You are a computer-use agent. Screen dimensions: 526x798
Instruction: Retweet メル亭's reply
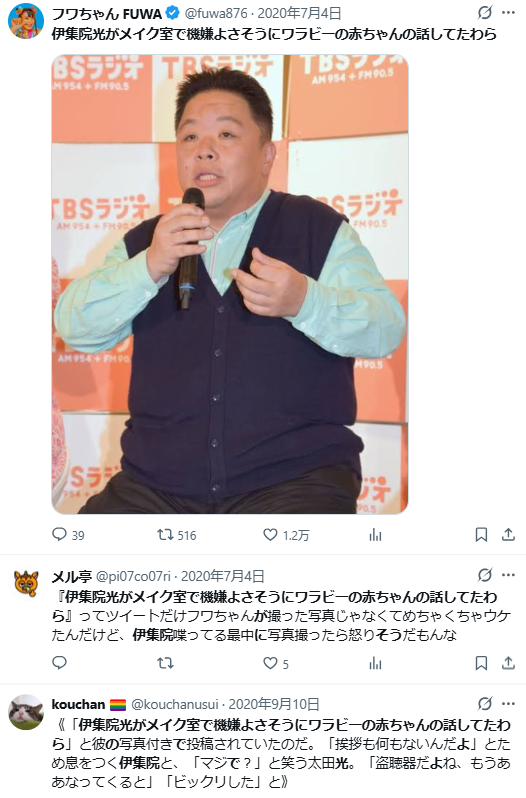[x=165, y=663]
